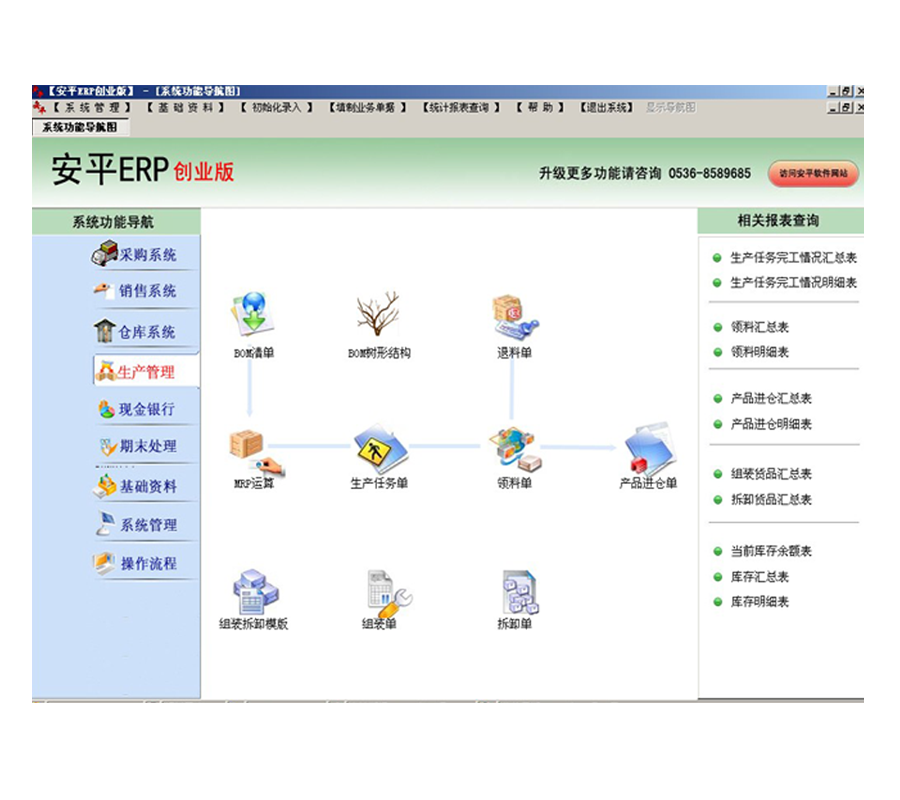Click the red app icon in the title bar
The width and height of the screenshot is (900, 800).
click(38, 91)
